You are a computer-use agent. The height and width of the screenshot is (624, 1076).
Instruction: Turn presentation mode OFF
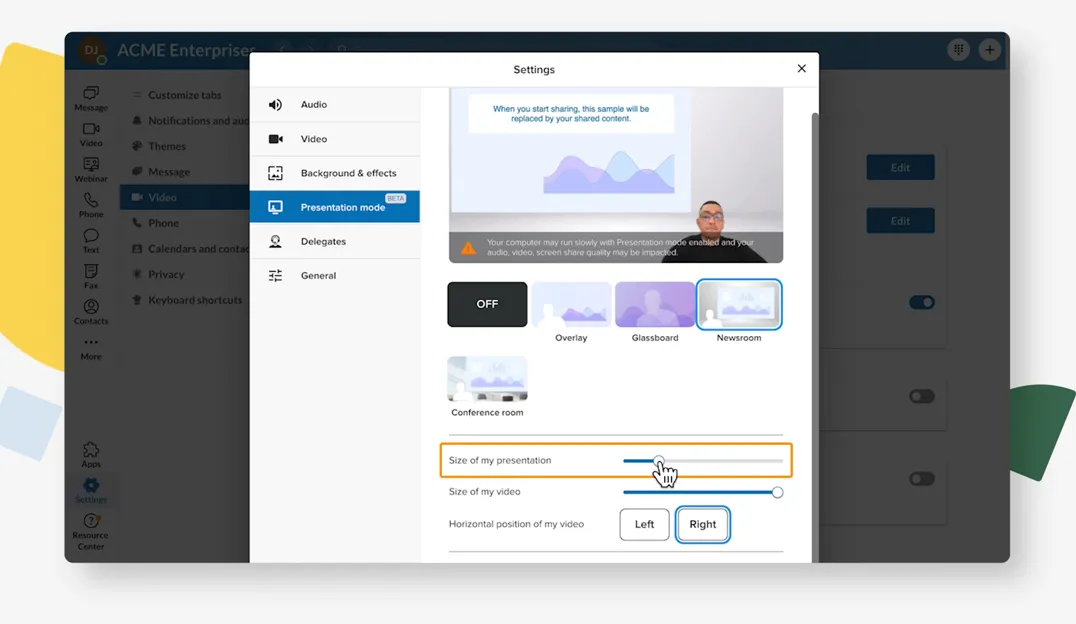(x=487, y=304)
